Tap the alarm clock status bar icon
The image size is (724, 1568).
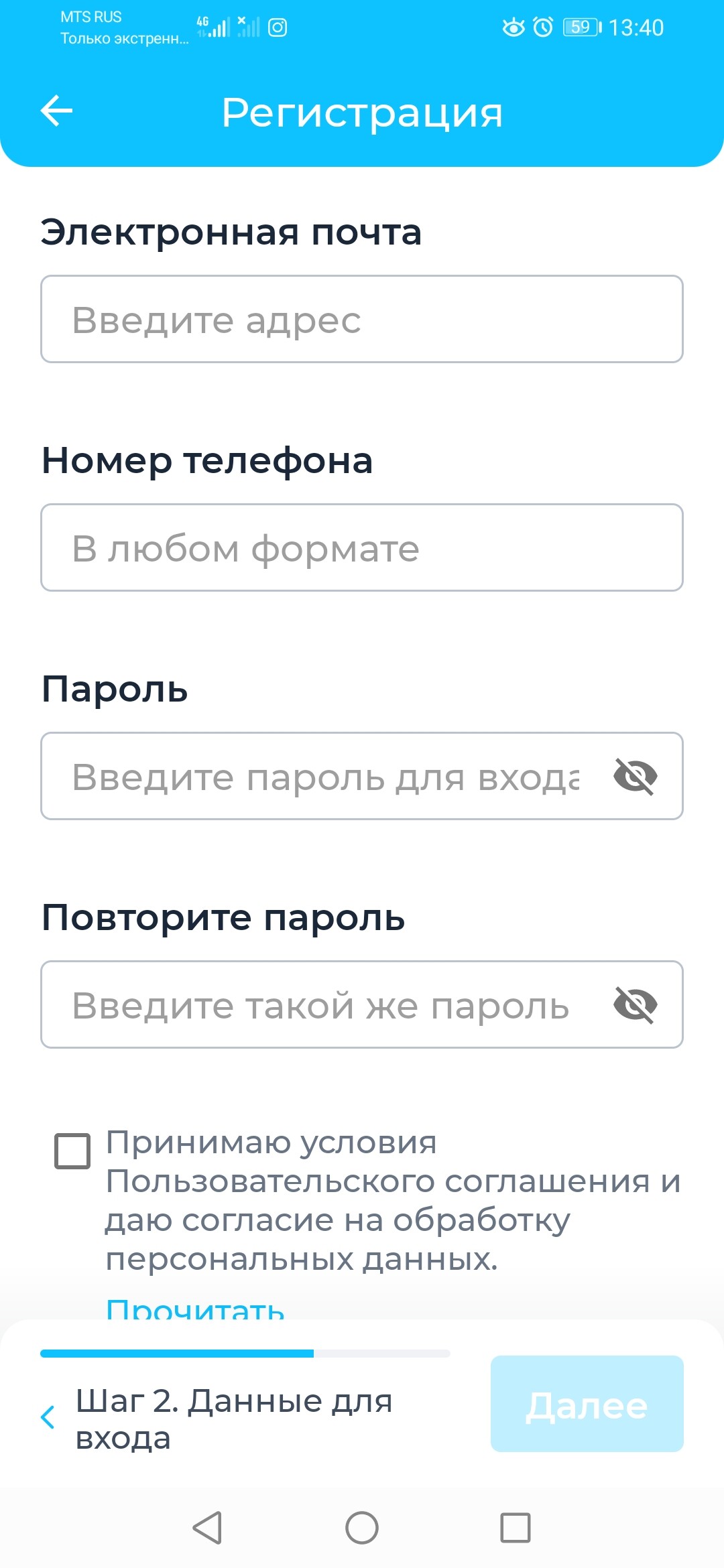pyautogui.click(x=543, y=27)
